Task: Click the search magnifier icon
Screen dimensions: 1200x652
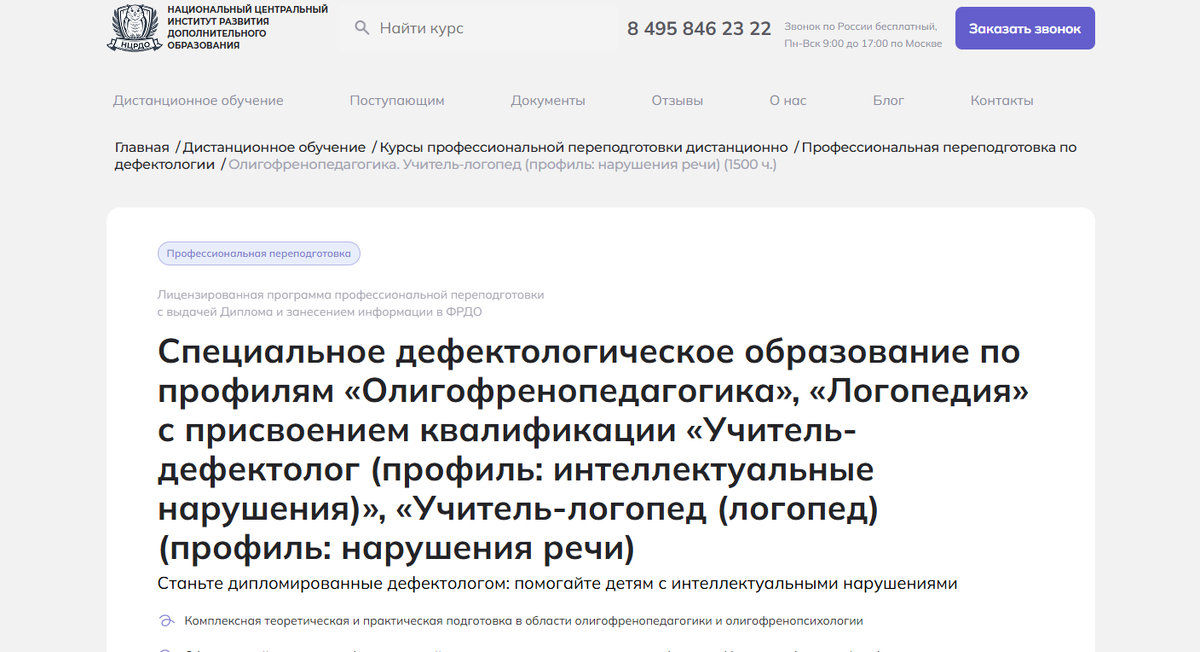Action: [362, 28]
